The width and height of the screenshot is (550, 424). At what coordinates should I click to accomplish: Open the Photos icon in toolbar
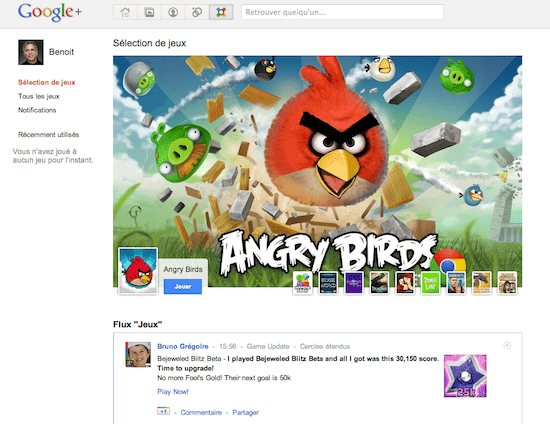pos(149,12)
